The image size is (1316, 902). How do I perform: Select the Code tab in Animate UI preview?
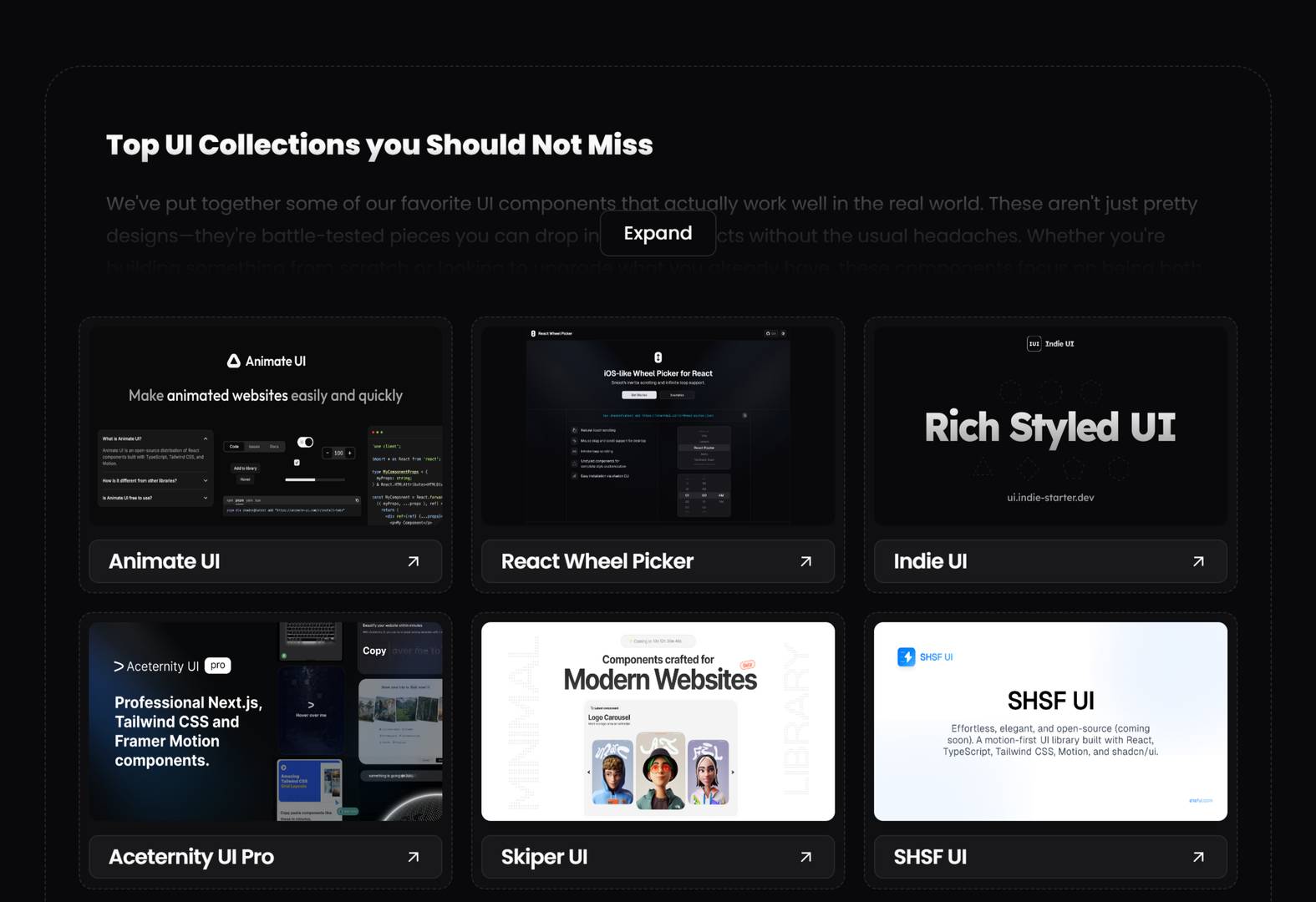tap(235, 447)
